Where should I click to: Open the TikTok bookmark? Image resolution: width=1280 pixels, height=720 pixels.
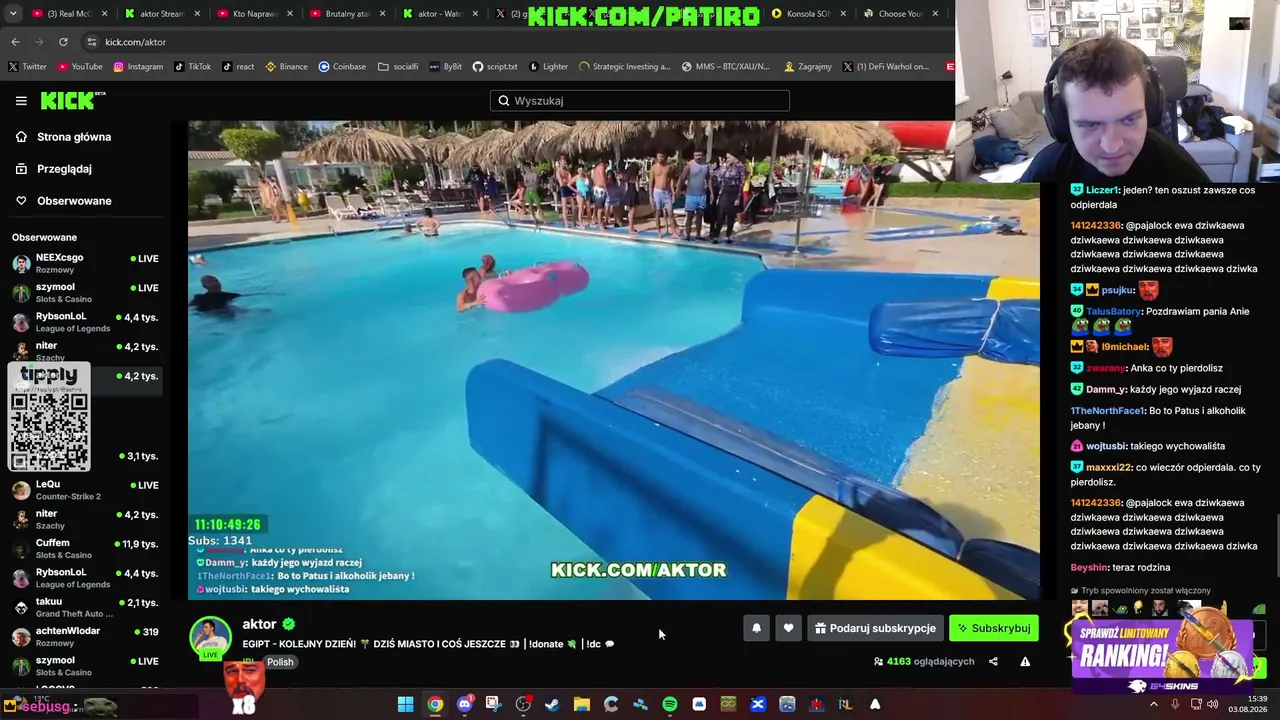coord(193,67)
